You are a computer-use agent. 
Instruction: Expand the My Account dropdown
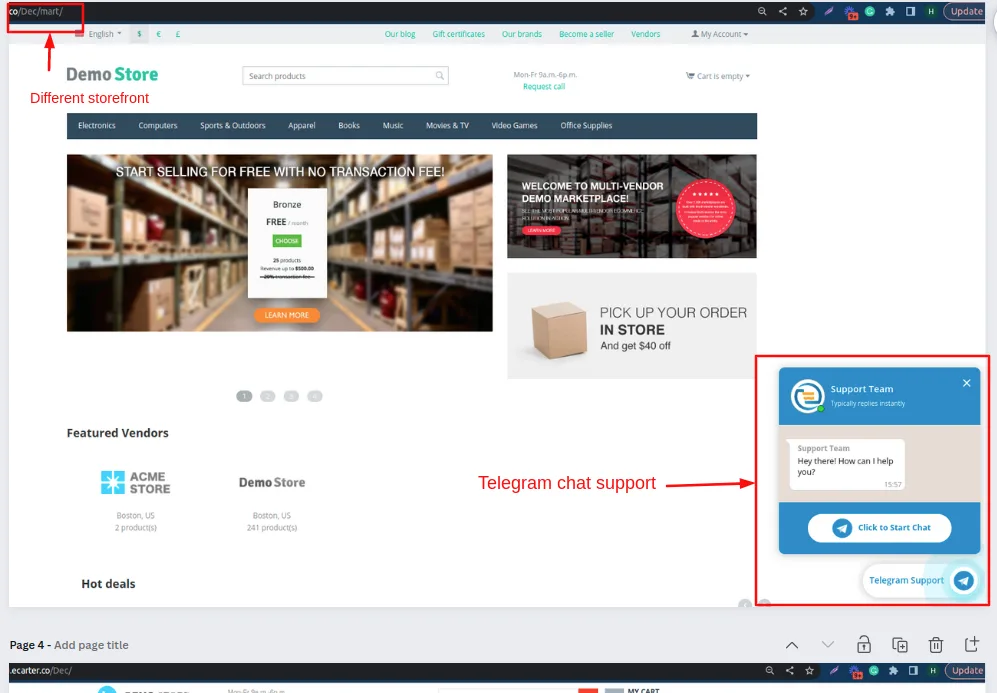pyautogui.click(x=720, y=34)
